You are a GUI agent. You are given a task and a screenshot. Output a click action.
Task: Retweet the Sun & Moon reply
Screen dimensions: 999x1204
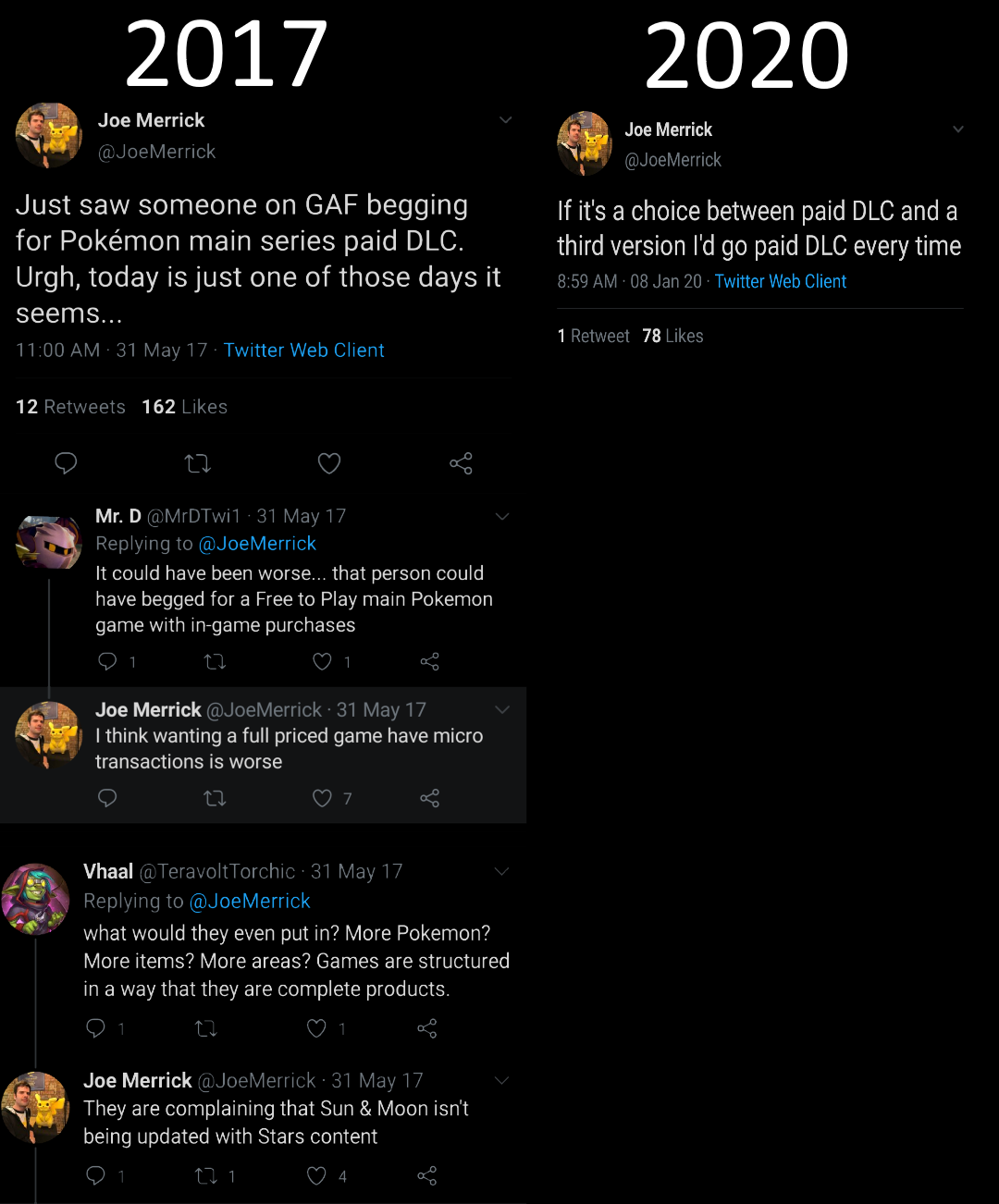point(205,1175)
